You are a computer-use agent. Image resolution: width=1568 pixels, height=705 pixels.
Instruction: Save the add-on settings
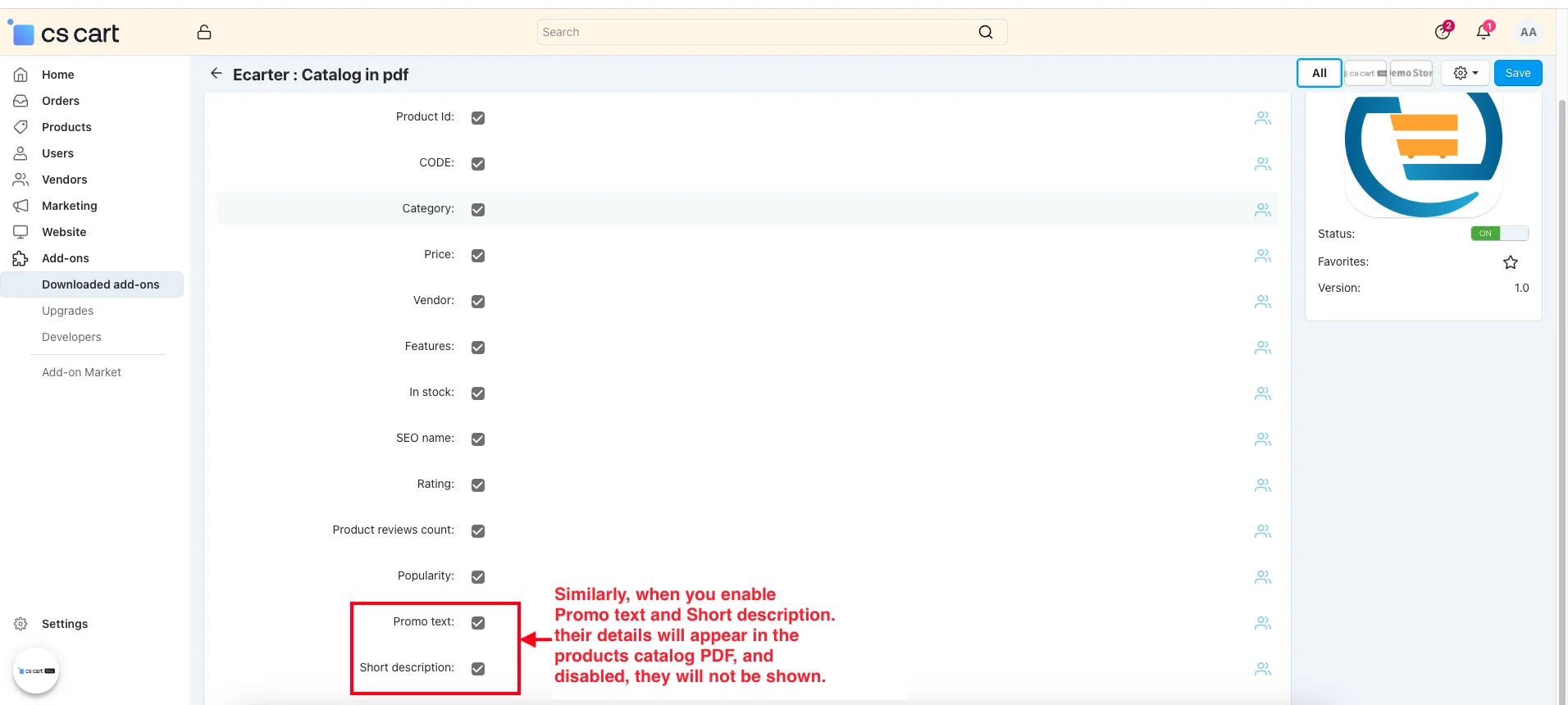(1517, 73)
